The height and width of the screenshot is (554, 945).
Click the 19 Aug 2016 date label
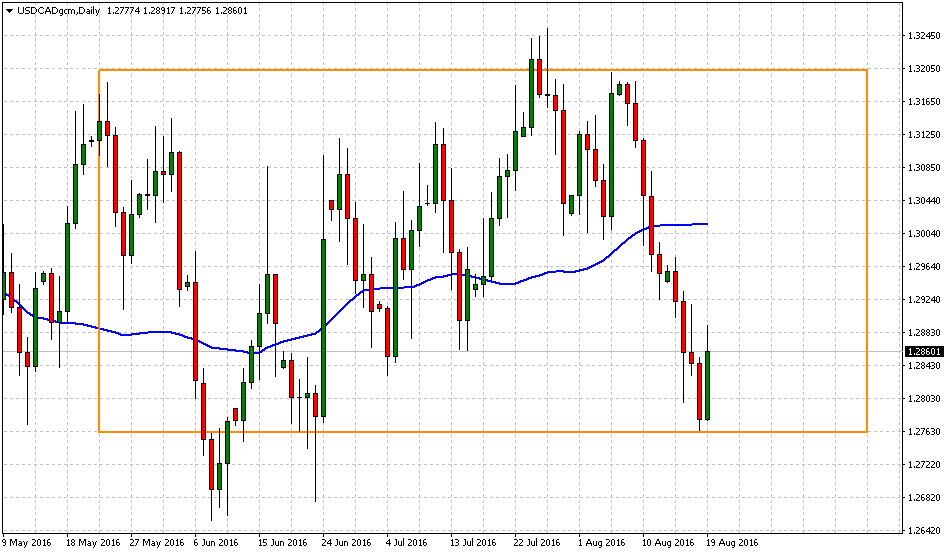[x=732, y=543]
